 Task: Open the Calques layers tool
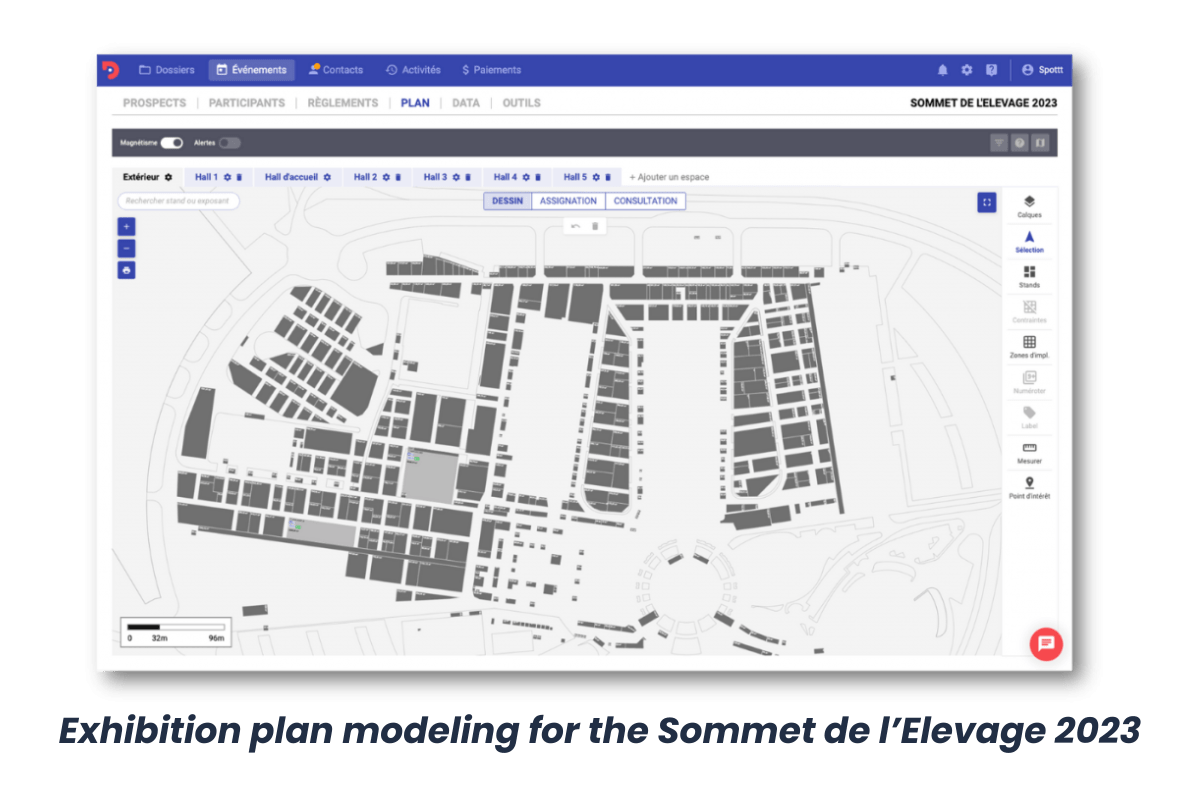pos(1029,207)
